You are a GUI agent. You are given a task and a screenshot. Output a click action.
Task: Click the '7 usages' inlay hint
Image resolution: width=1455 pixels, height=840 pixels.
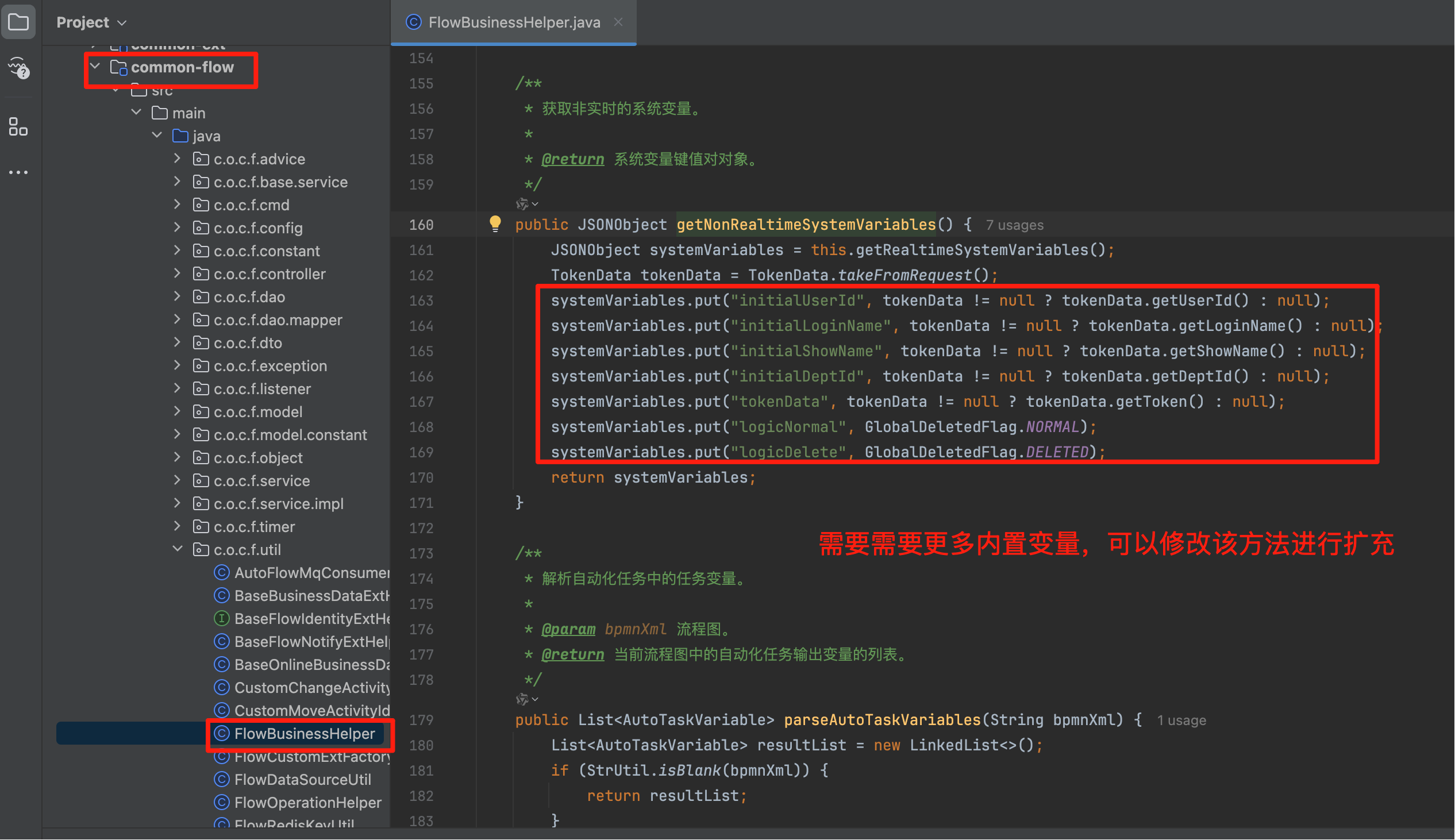pos(1014,225)
